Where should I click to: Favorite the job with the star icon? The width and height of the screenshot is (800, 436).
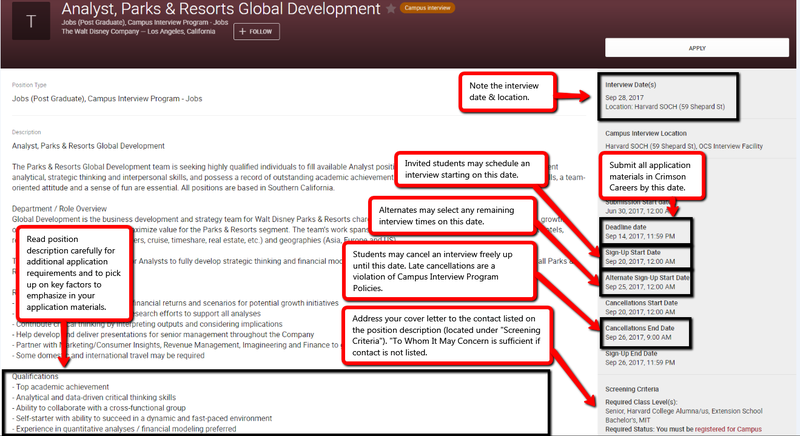pos(391,9)
